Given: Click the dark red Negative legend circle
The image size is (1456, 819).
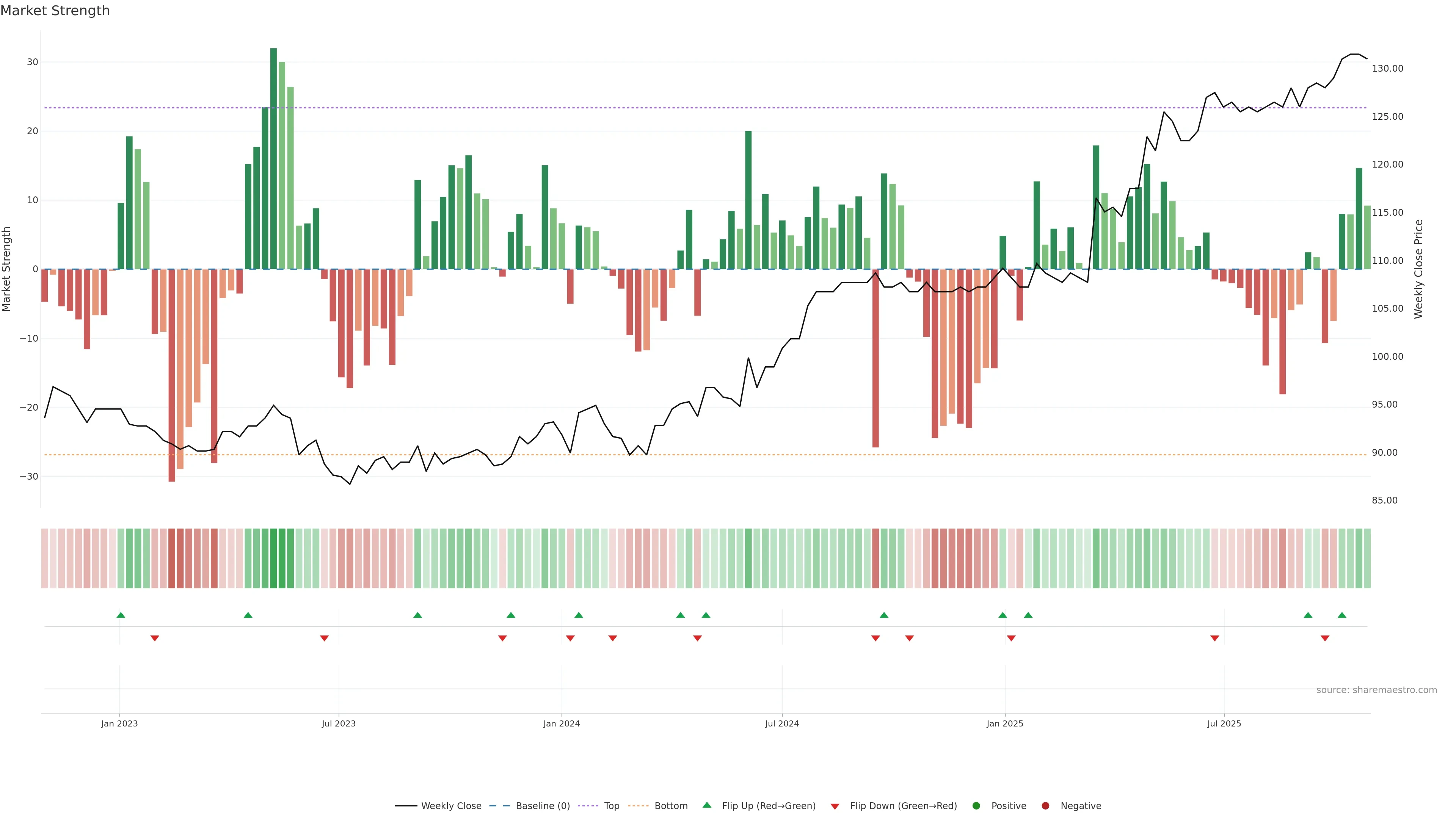Looking at the screenshot, I should [1045, 806].
